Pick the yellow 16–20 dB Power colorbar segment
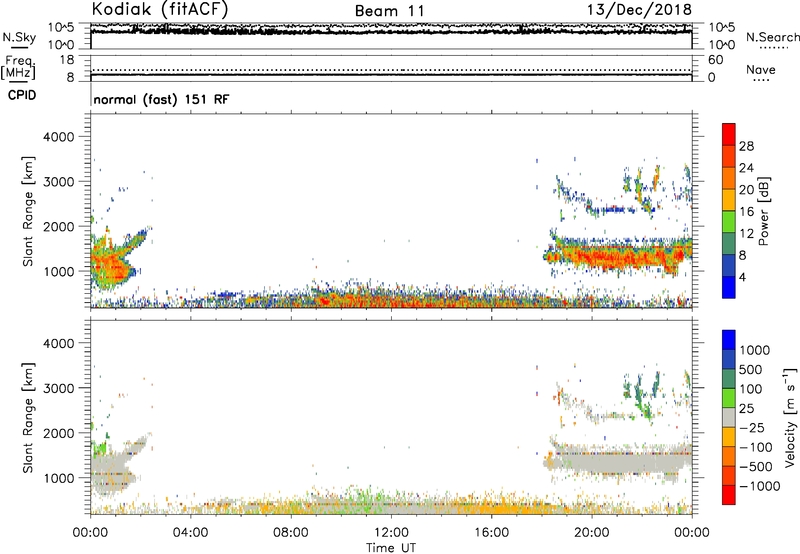The width and height of the screenshot is (800, 554). (729, 200)
